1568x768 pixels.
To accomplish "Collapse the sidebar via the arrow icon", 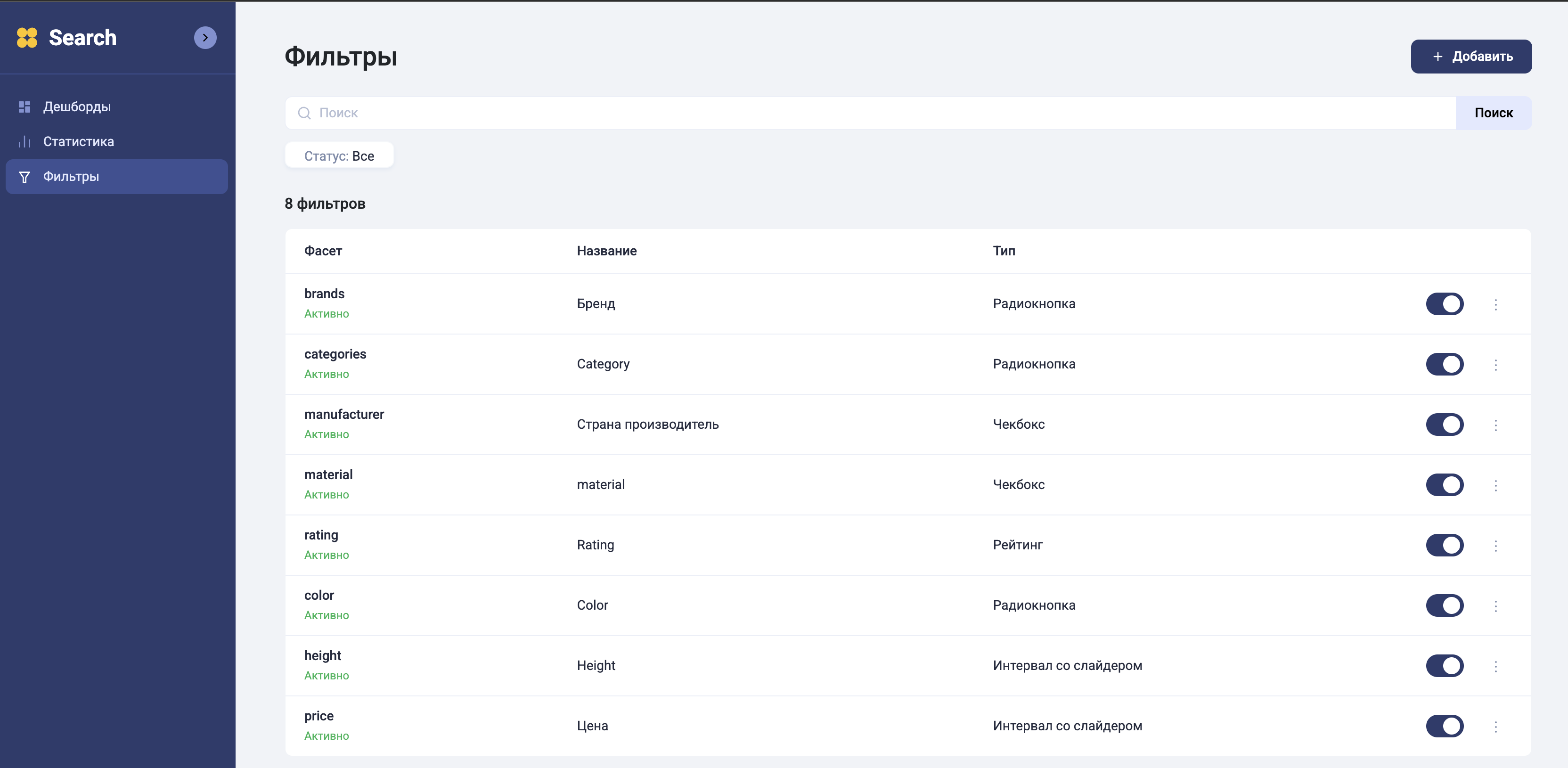I will pyautogui.click(x=205, y=38).
